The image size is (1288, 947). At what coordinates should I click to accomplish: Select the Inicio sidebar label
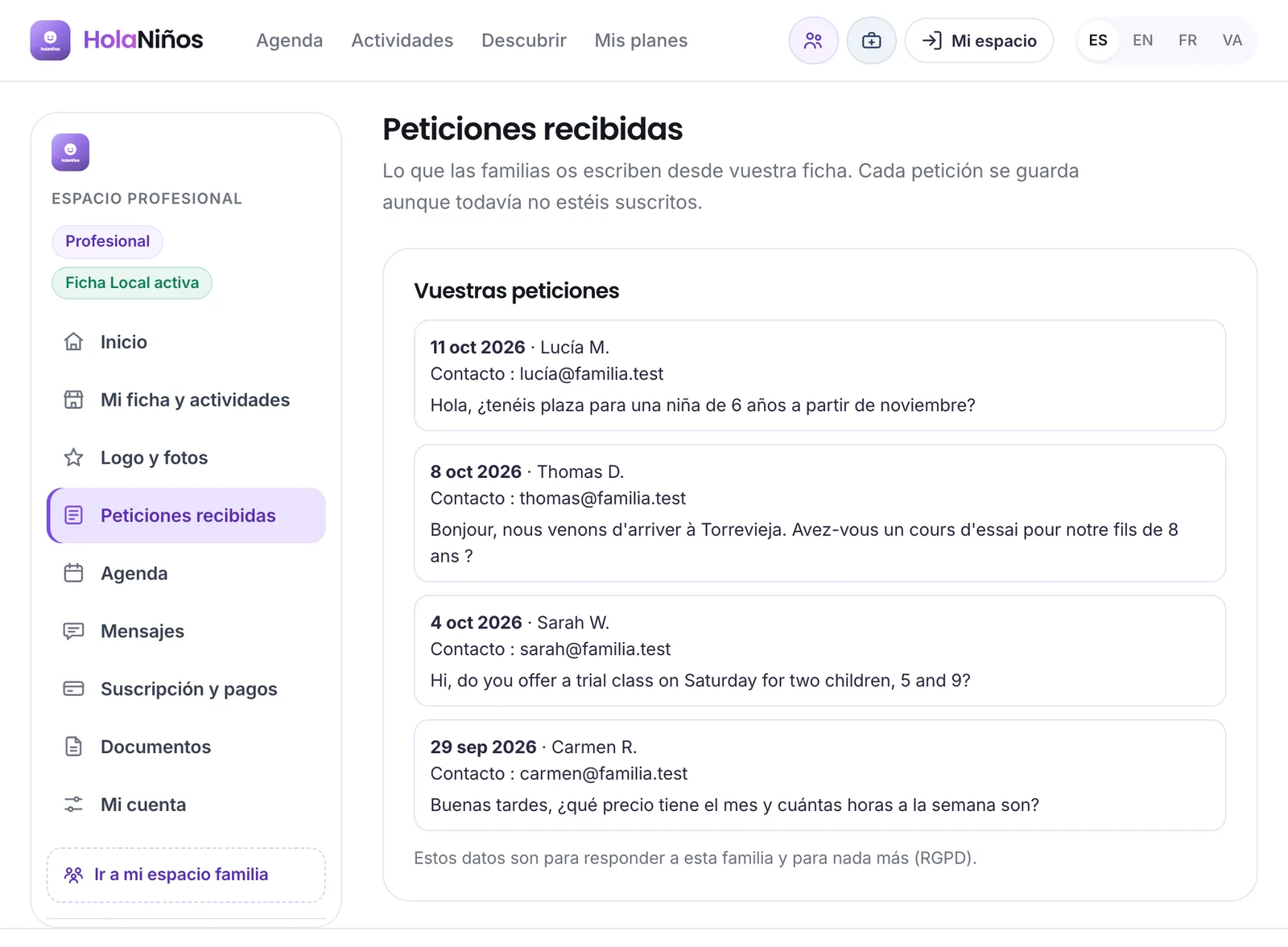pyautogui.click(x=124, y=342)
